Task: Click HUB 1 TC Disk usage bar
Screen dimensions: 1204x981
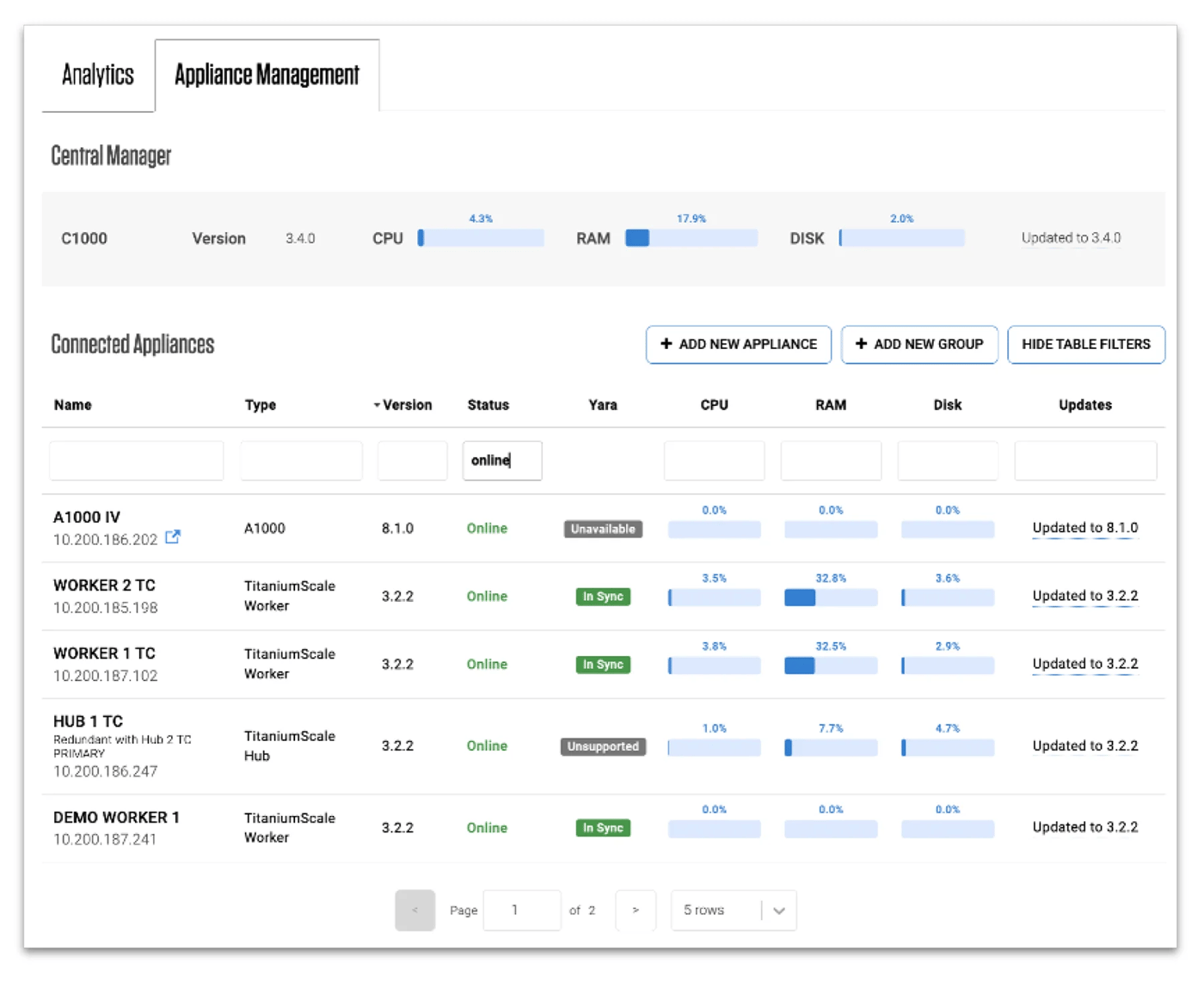Action: coord(948,748)
